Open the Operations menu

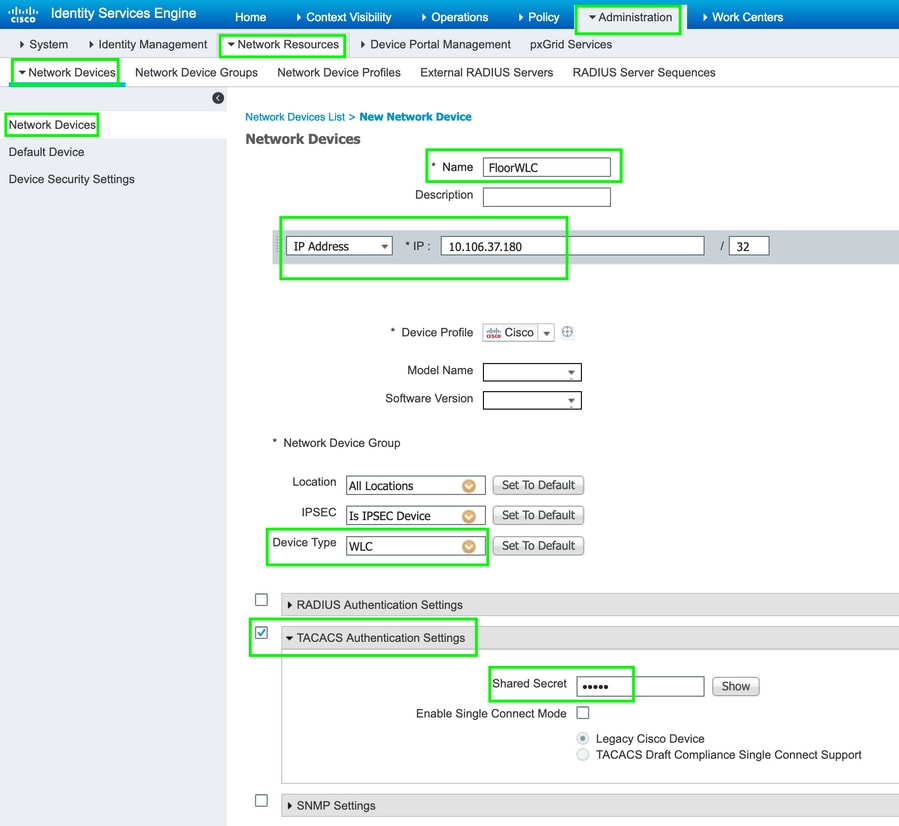pyautogui.click(x=455, y=17)
